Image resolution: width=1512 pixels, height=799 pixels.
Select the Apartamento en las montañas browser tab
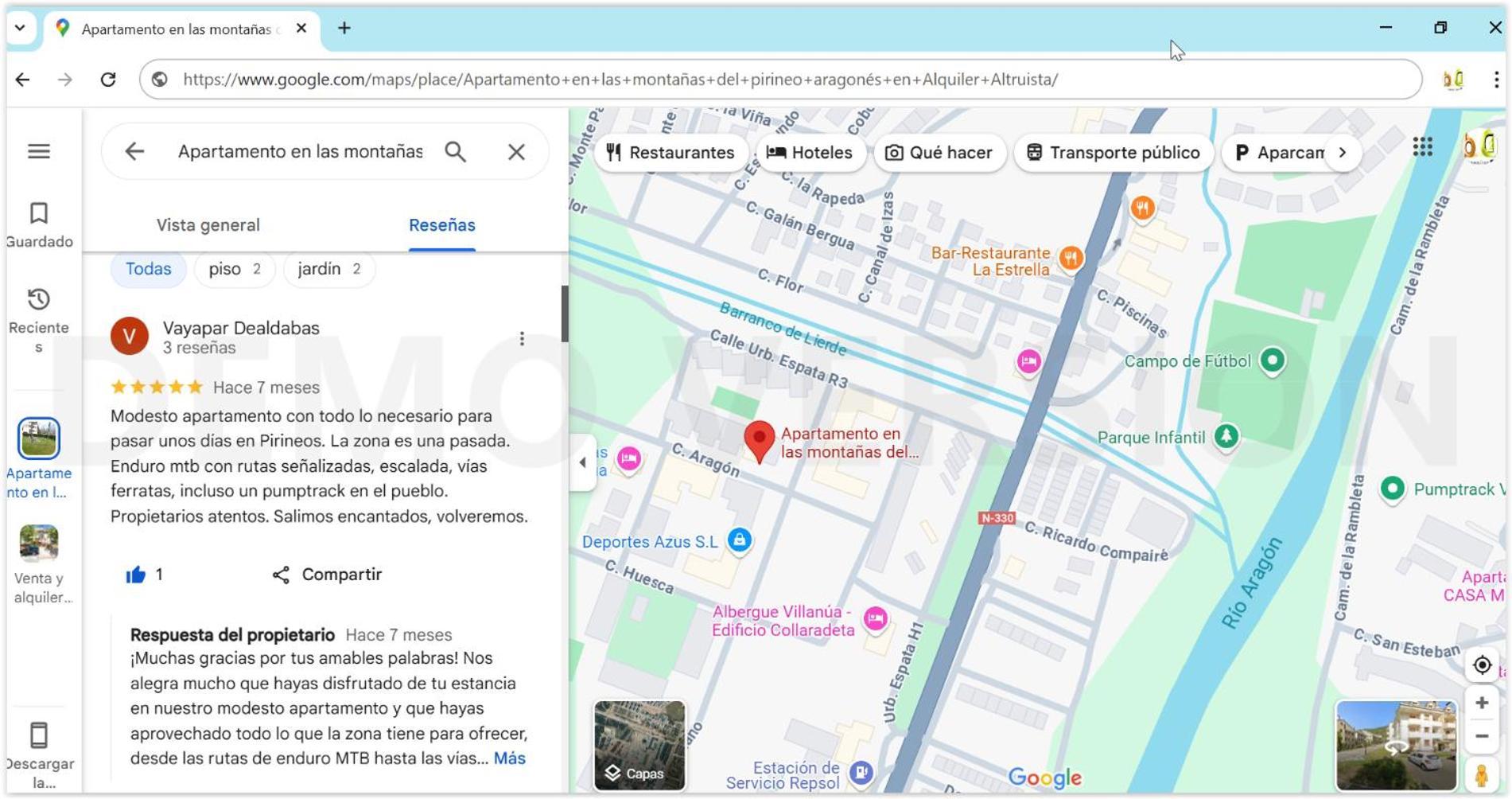tap(181, 29)
